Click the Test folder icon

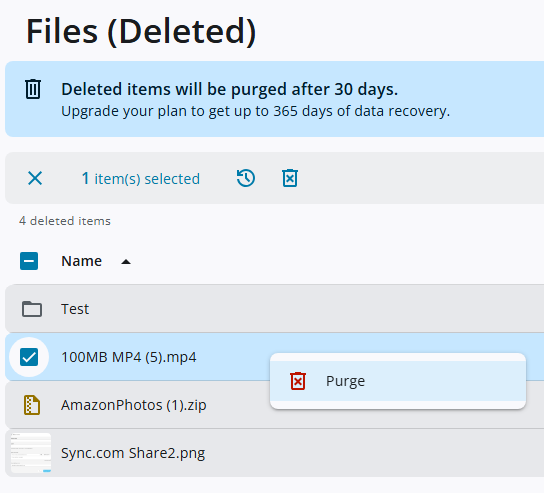pos(32,309)
